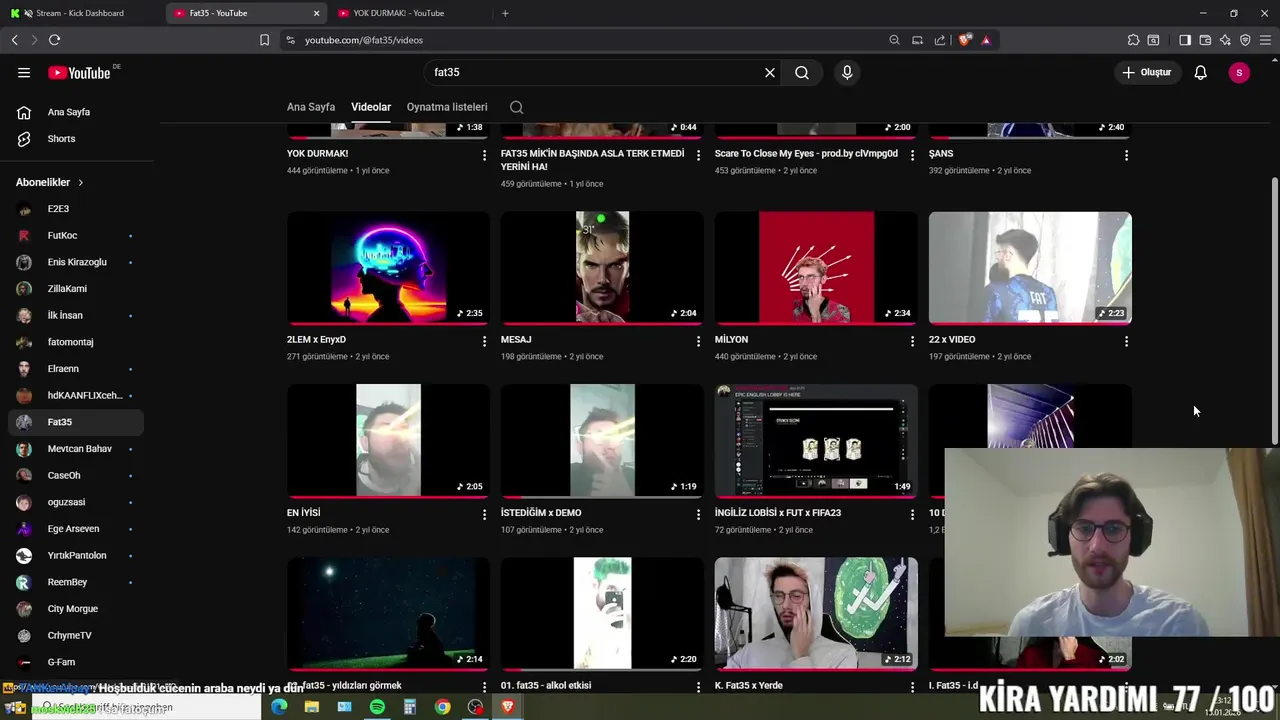Image resolution: width=1280 pixels, height=720 pixels.
Task: Run the search with magnifier button
Action: click(x=802, y=72)
